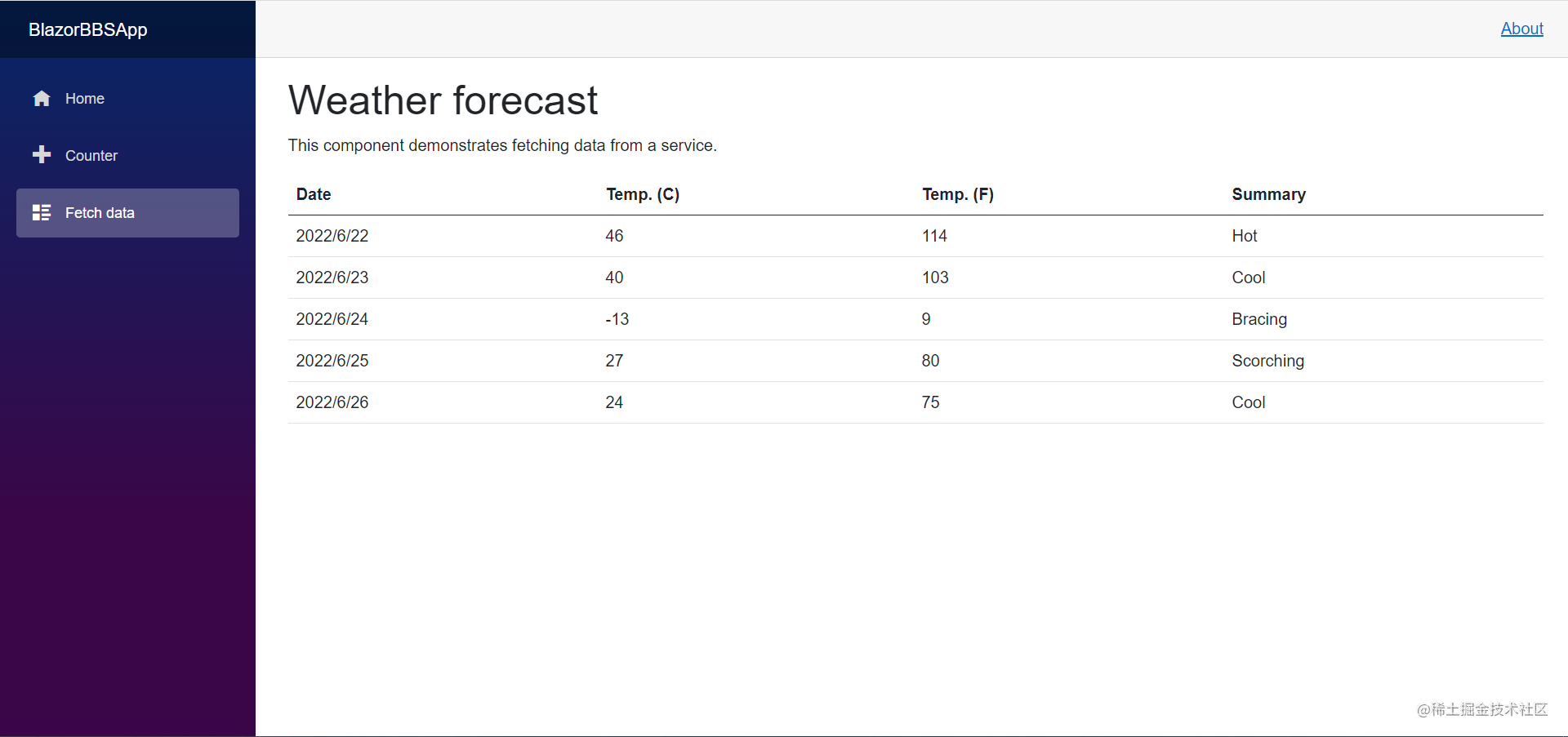This screenshot has width=1568, height=737.
Task: Click the Date column header
Action: (314, 194)
